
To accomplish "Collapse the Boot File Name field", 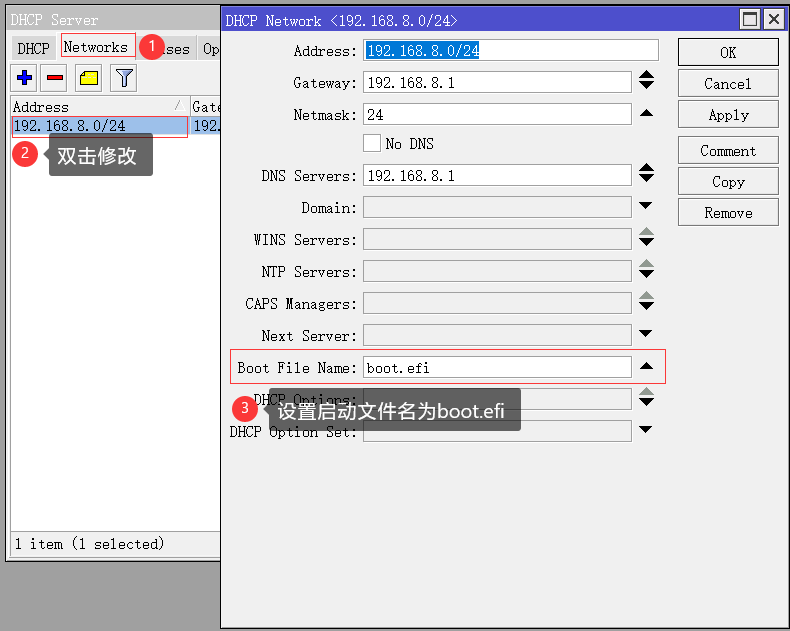I will click(646, 367).
